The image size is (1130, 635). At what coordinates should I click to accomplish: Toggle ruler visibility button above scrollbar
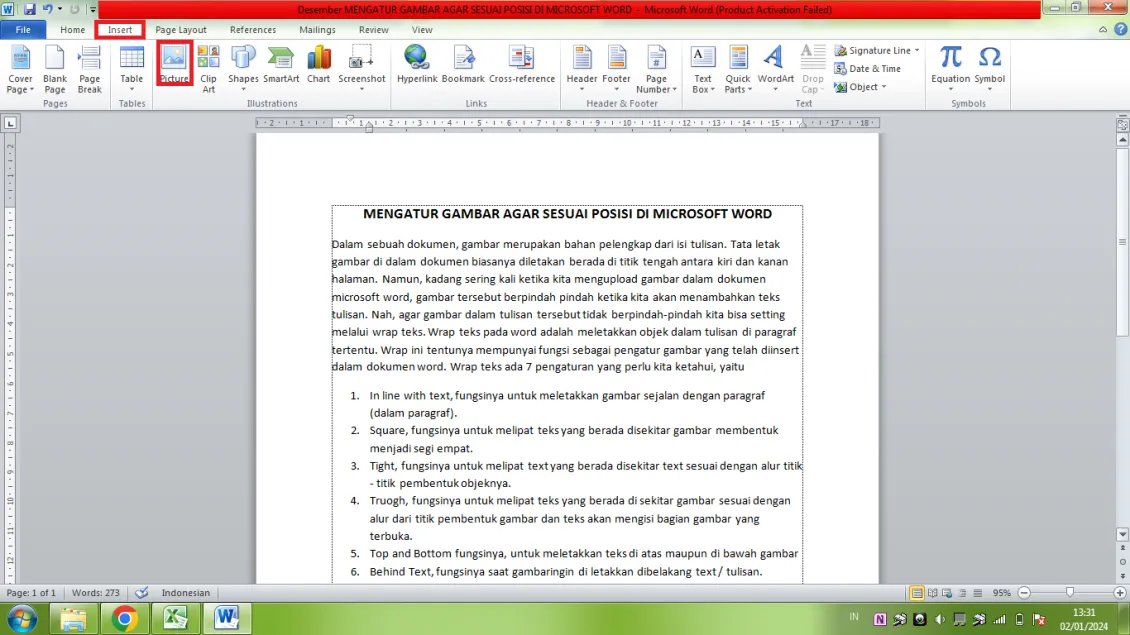[1122, 125]
